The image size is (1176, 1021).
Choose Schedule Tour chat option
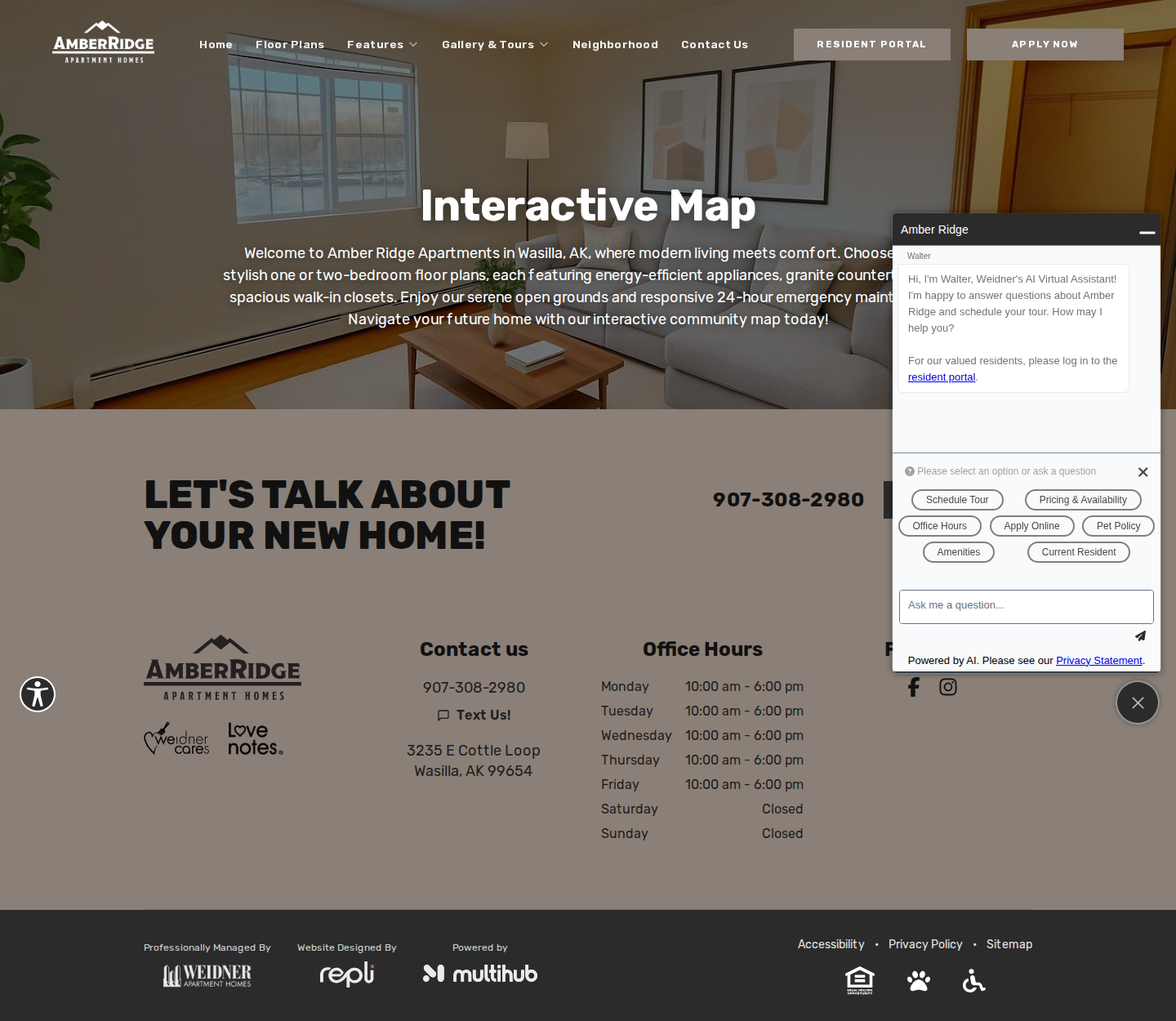pyautogui.click(x=957, y=500)
